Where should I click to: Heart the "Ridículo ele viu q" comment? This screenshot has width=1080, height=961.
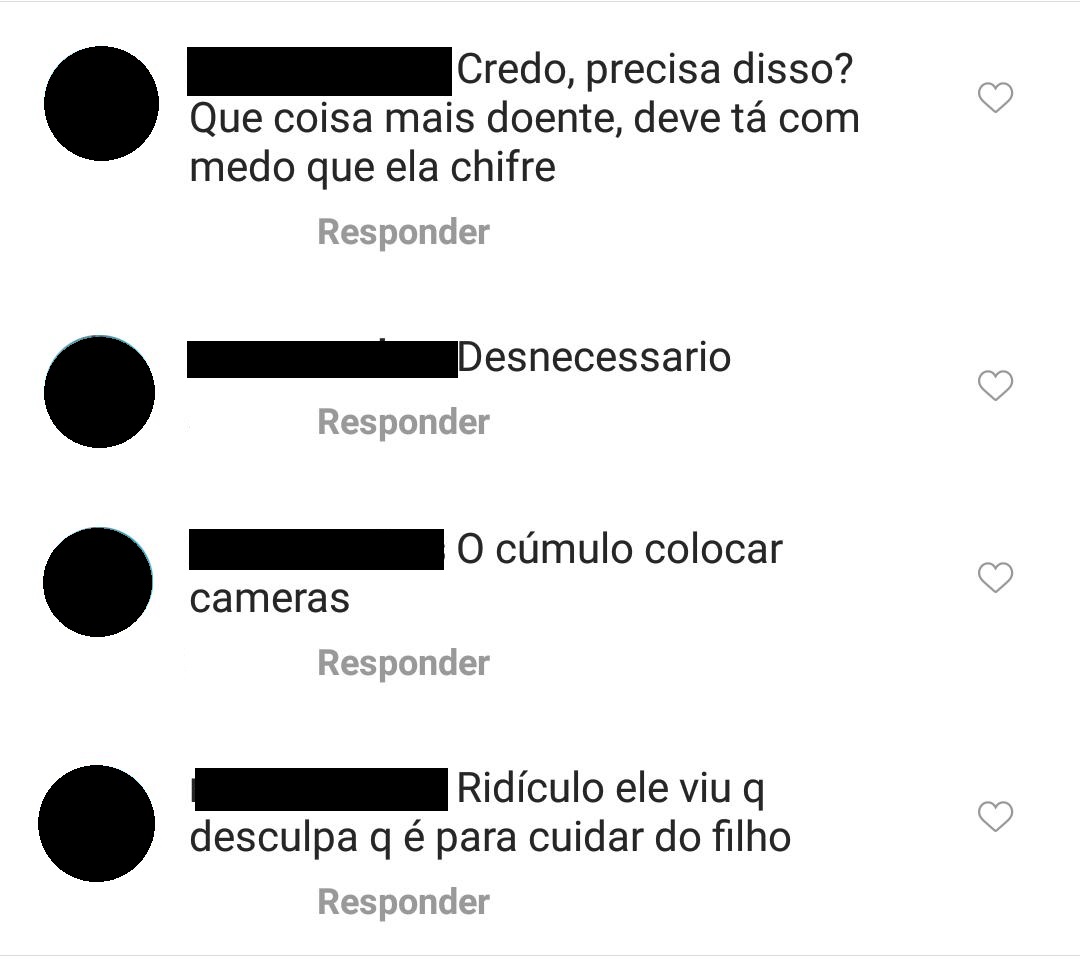pos(995,816)
